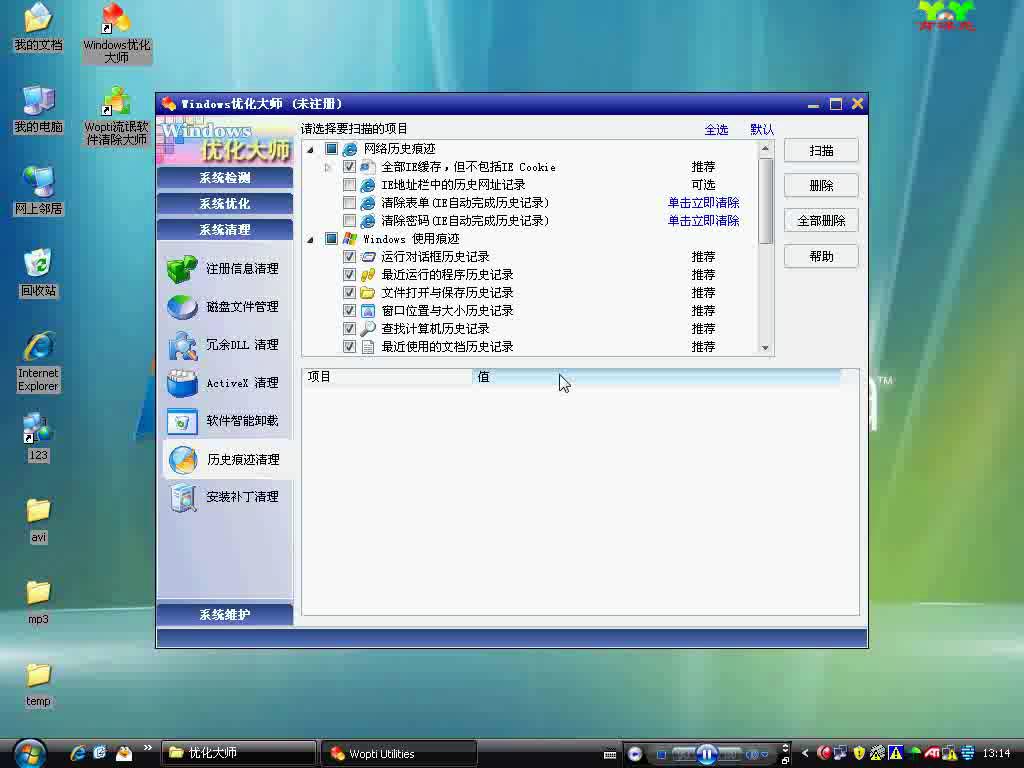Open the 系统清理 section
Screen dimensions: 1024x768
point(225,230)
